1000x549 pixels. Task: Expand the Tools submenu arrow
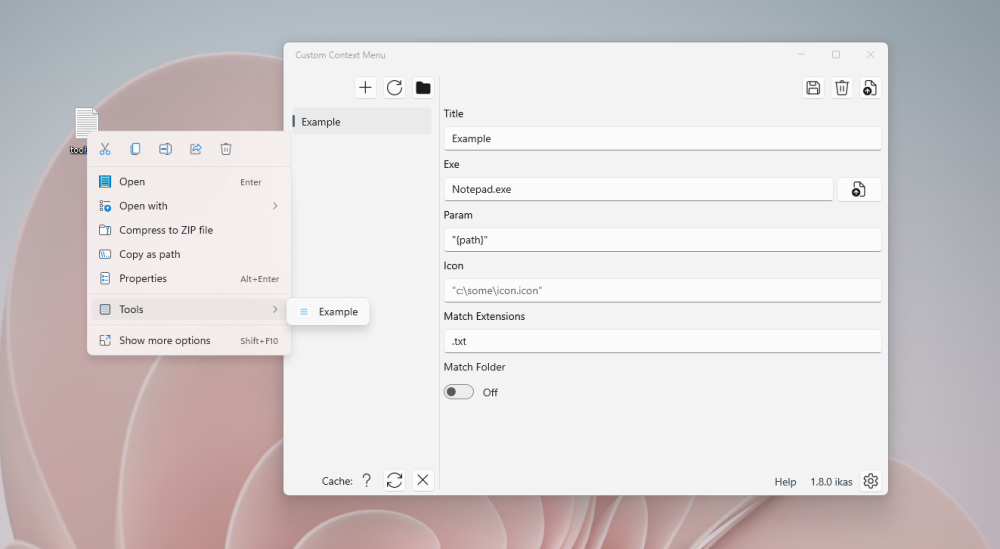pyautogui.click(x=275, y=309)
